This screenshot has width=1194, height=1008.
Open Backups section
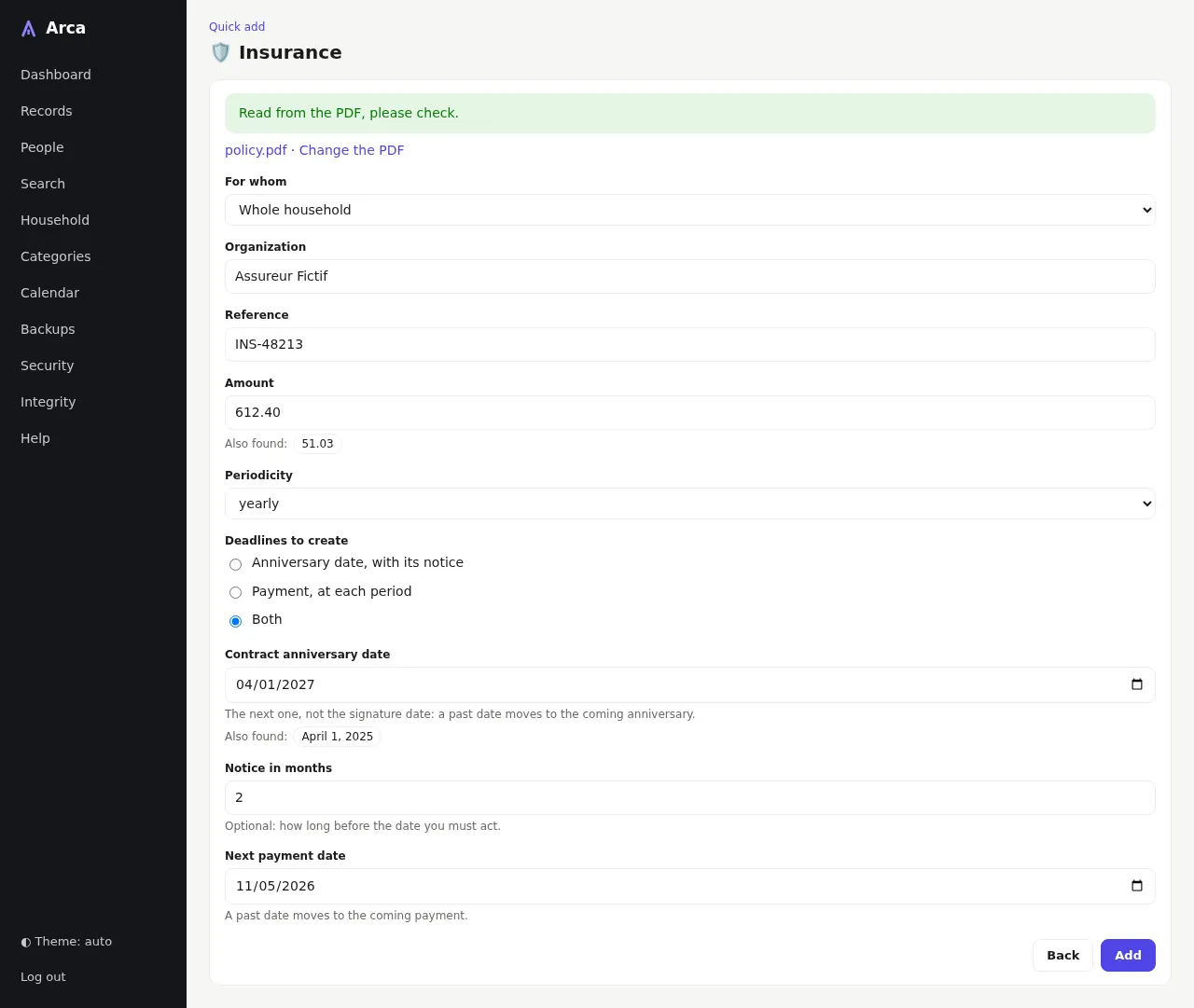(x=48, y=329)
